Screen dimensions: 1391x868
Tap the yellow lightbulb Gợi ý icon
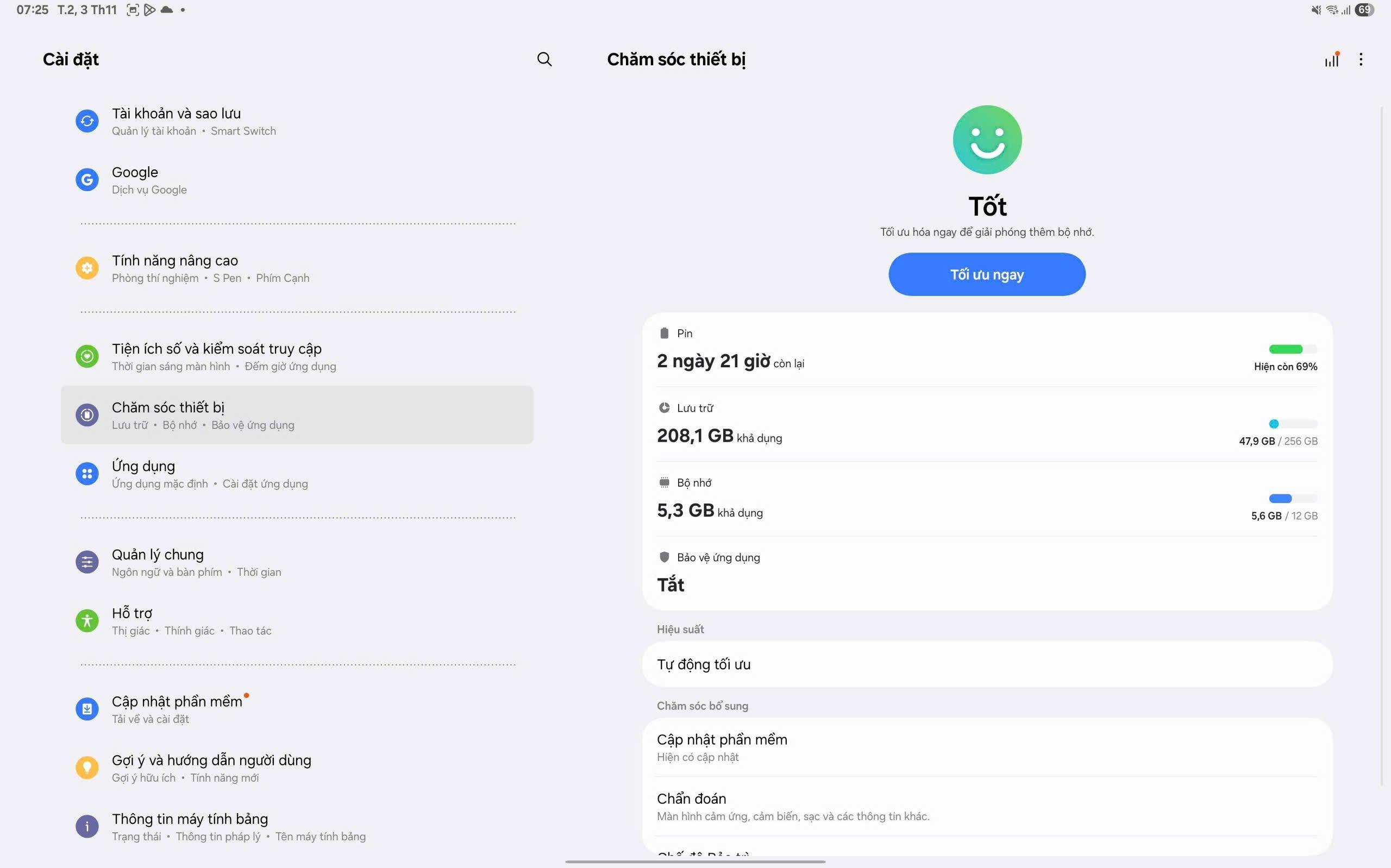tap(87, 768)
